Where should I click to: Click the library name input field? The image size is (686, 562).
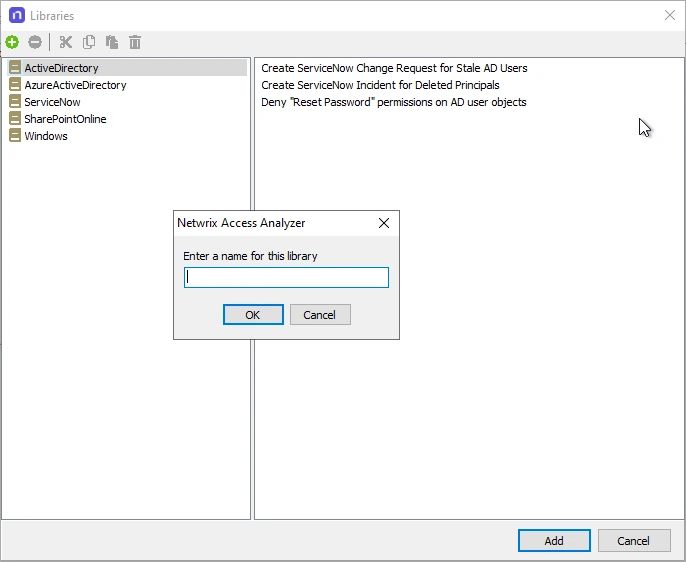286,277
